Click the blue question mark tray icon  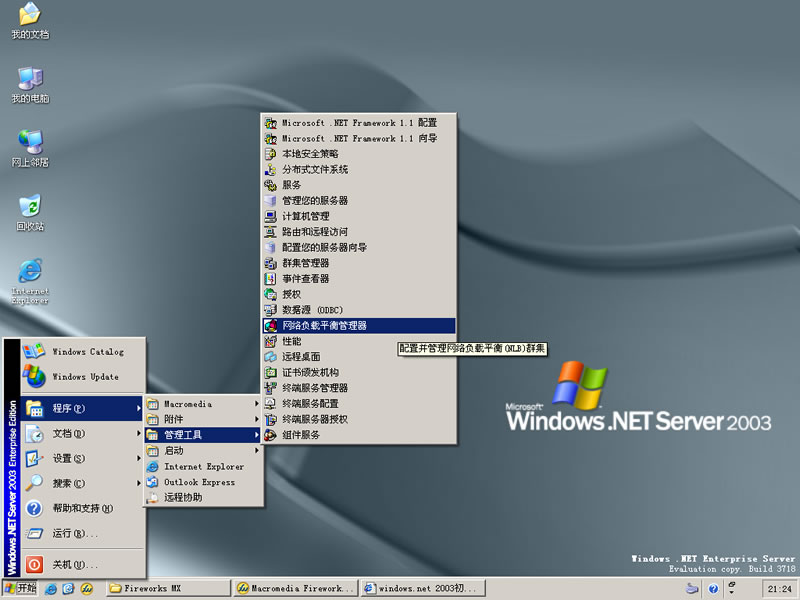(x=713, y=589)
